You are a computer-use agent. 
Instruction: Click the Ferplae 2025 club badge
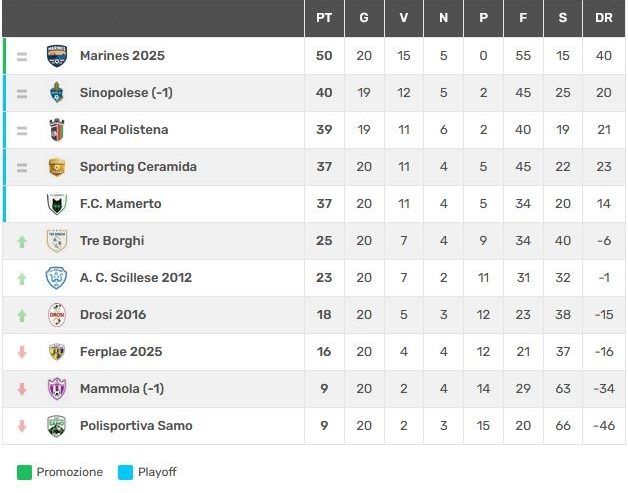(x=57, y=352)
